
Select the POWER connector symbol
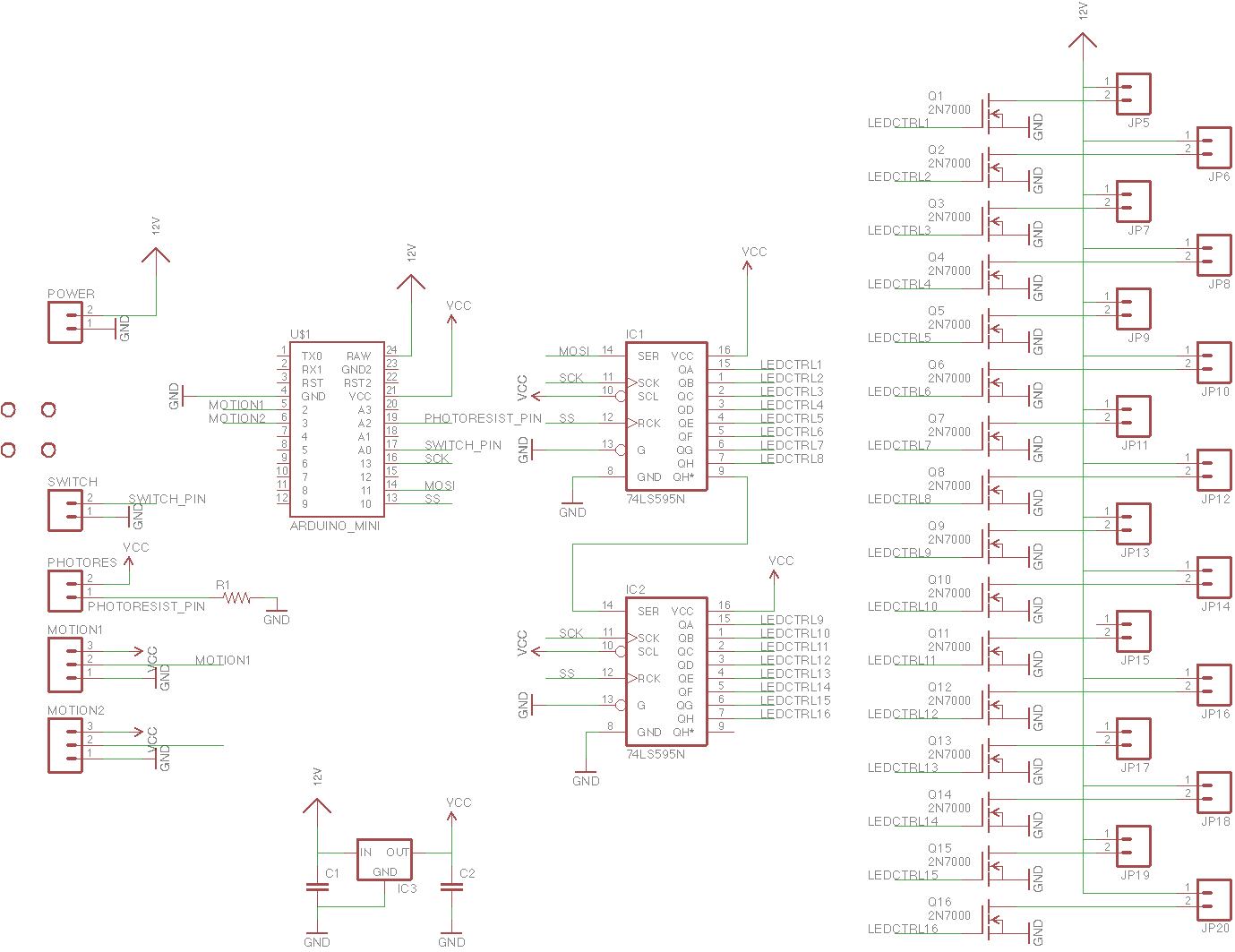click(64, 322)
